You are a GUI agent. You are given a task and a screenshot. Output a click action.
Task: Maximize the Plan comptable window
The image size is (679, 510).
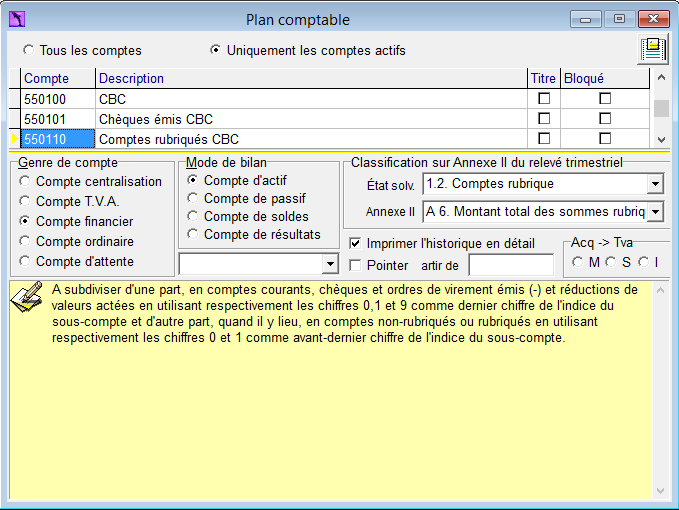[619, 19]
